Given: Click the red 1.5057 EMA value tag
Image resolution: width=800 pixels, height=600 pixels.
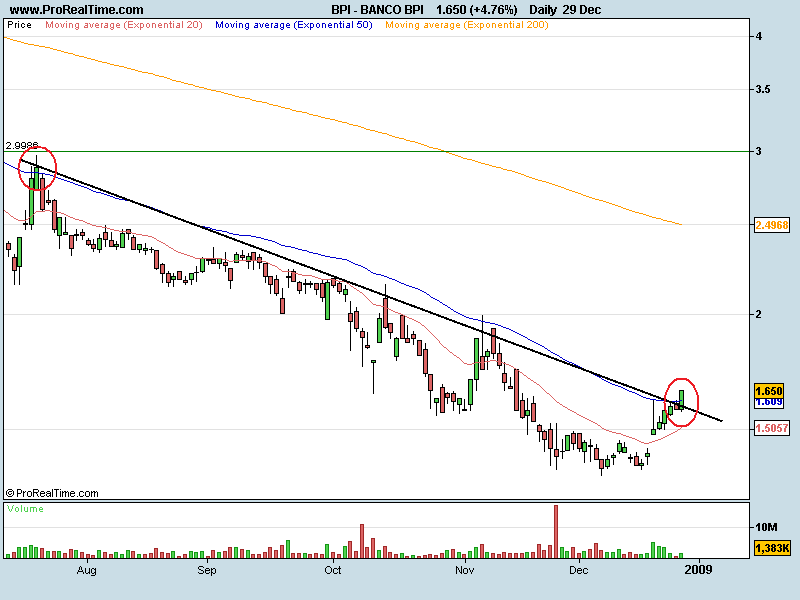Looking at the screenshot, I should (x=771, y=428).
